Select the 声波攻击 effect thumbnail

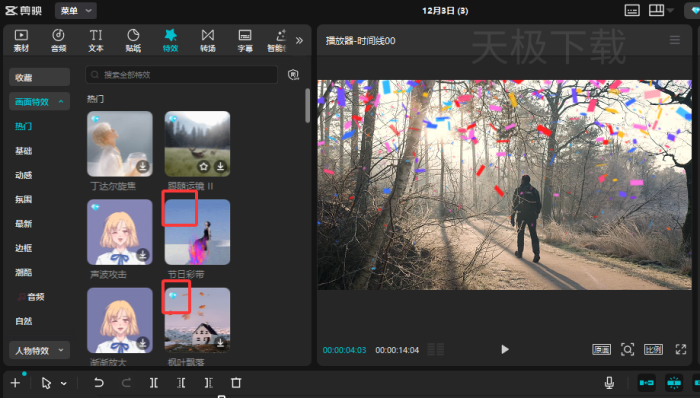(120, 232)
